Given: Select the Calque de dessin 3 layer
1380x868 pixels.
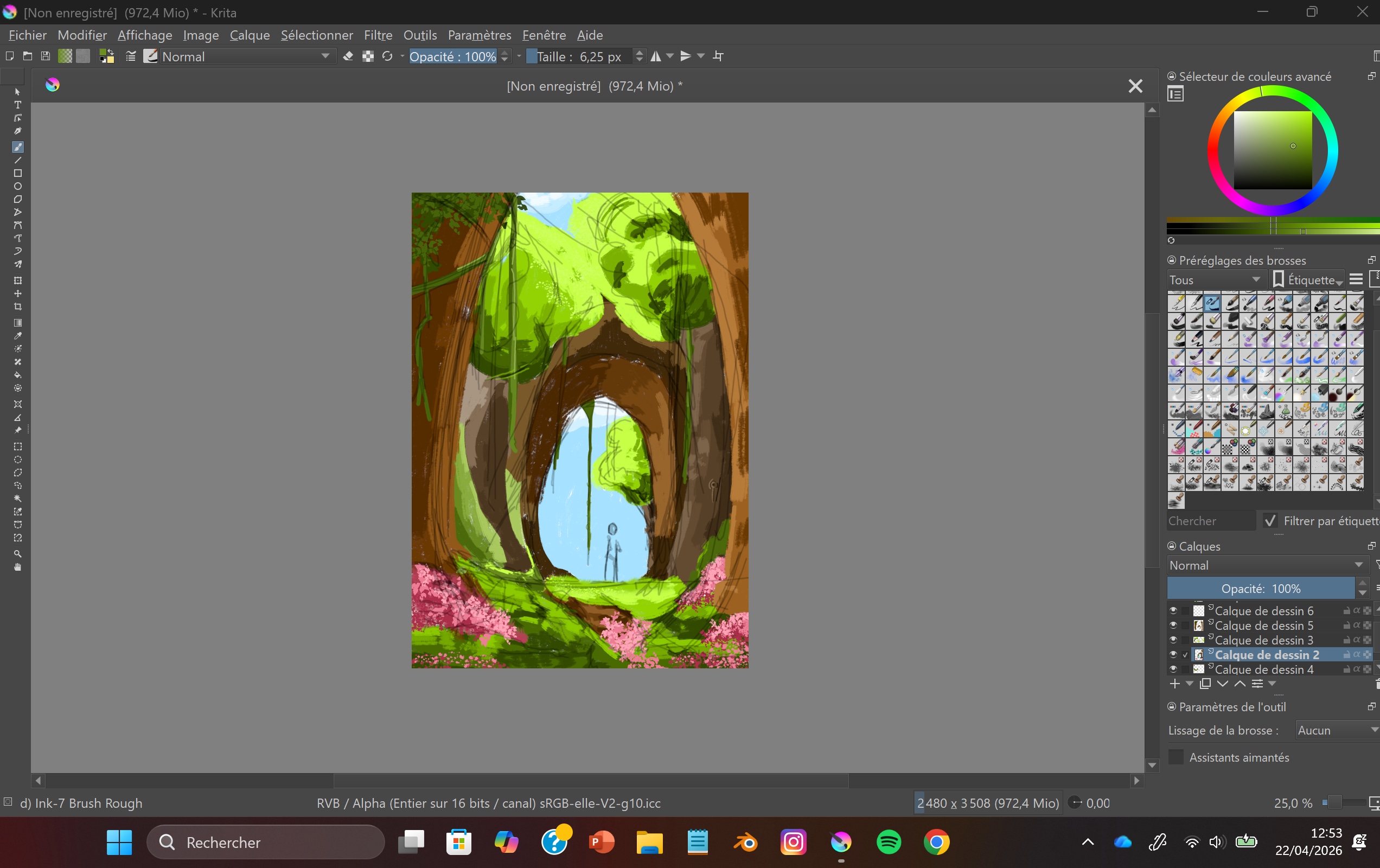Looking at the screenshot, I should (1263, 640).
